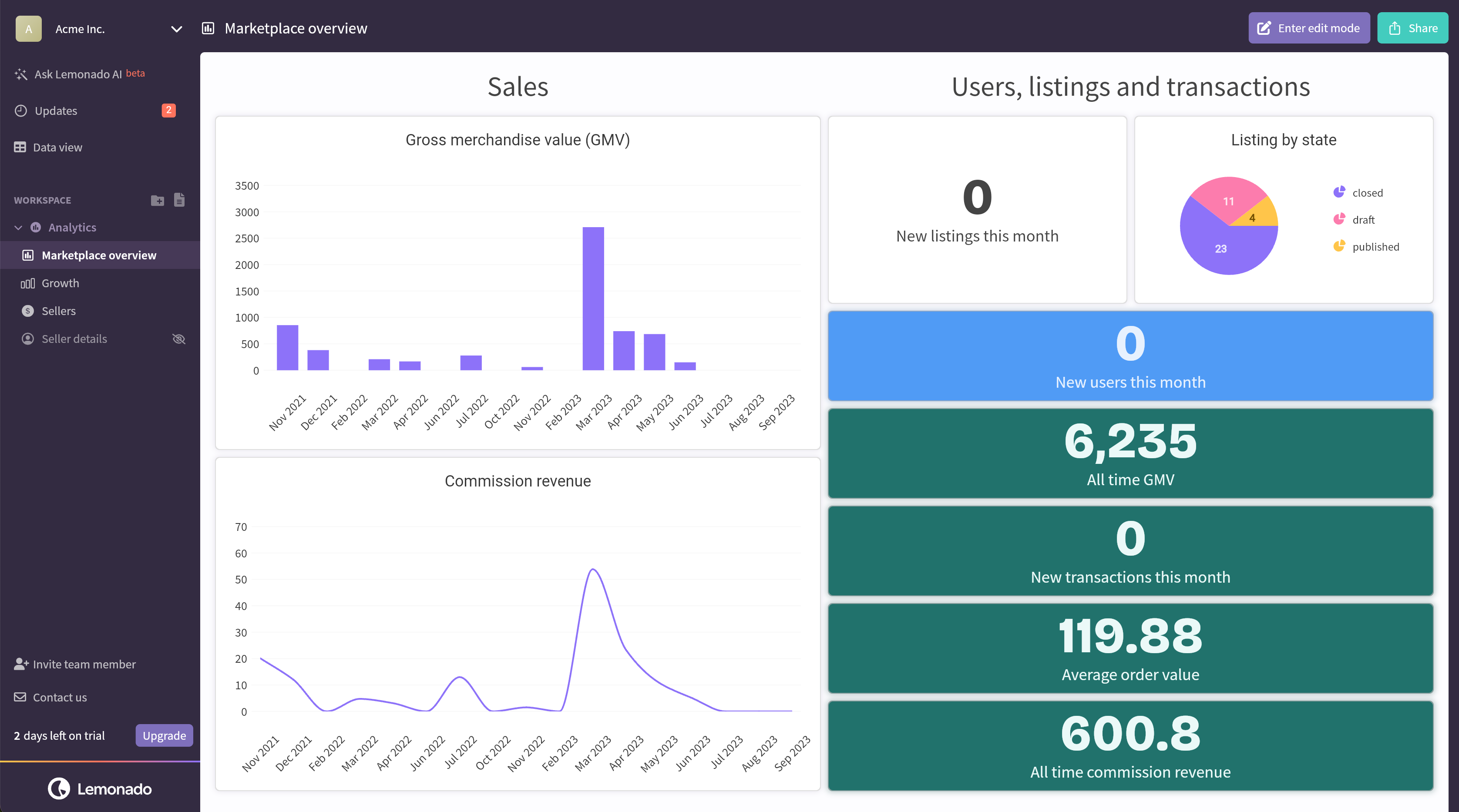The width and height of the screenshot is (1459, 812).
Task: Click Enter edit mode button
Action: coord(1309,28)
